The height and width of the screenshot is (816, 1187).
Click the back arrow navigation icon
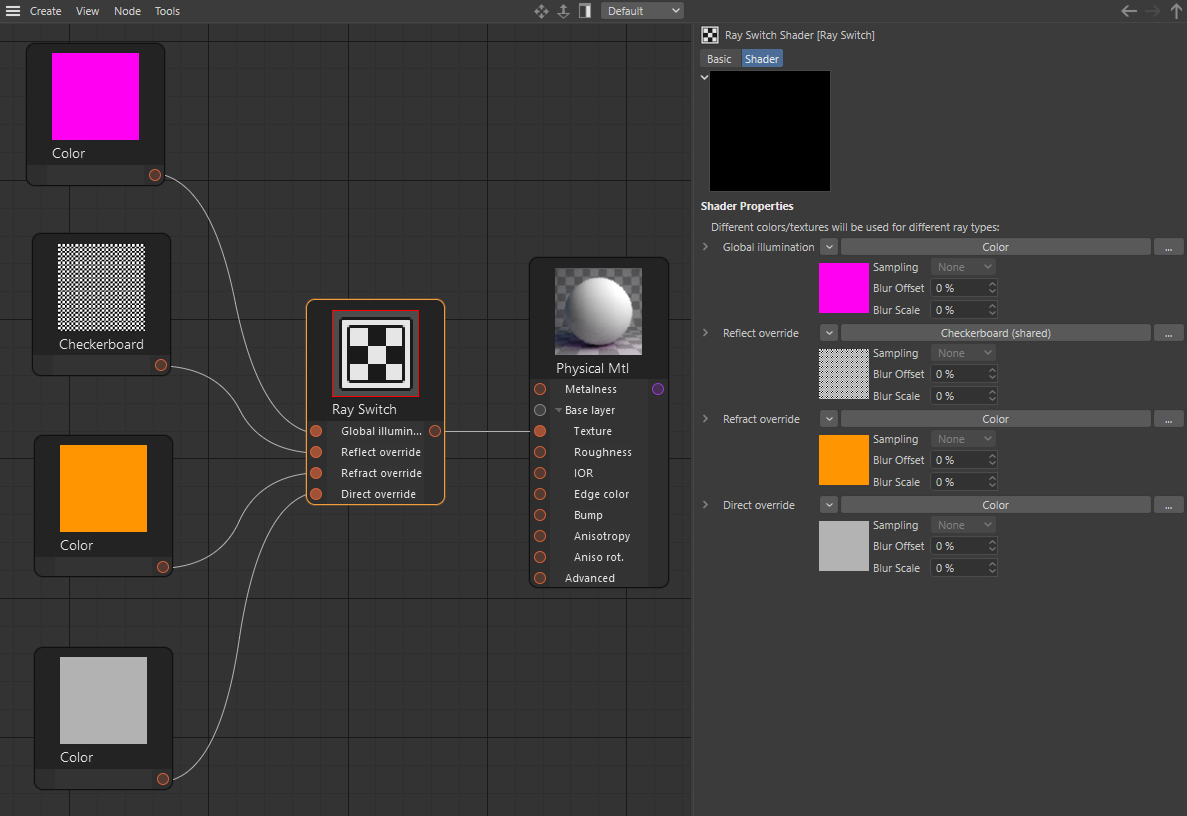point(1129,11)
